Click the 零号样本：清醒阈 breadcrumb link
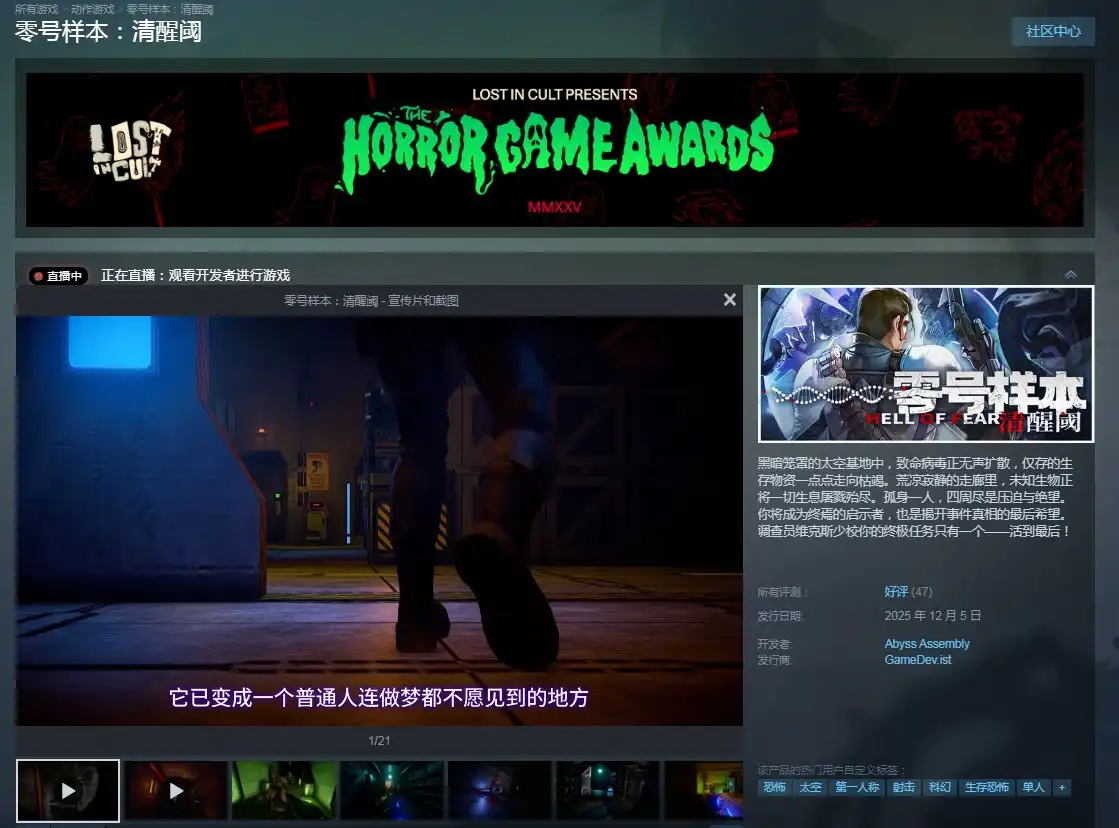1119x828 pixels. pyautogui.click(x=170, y=9)
